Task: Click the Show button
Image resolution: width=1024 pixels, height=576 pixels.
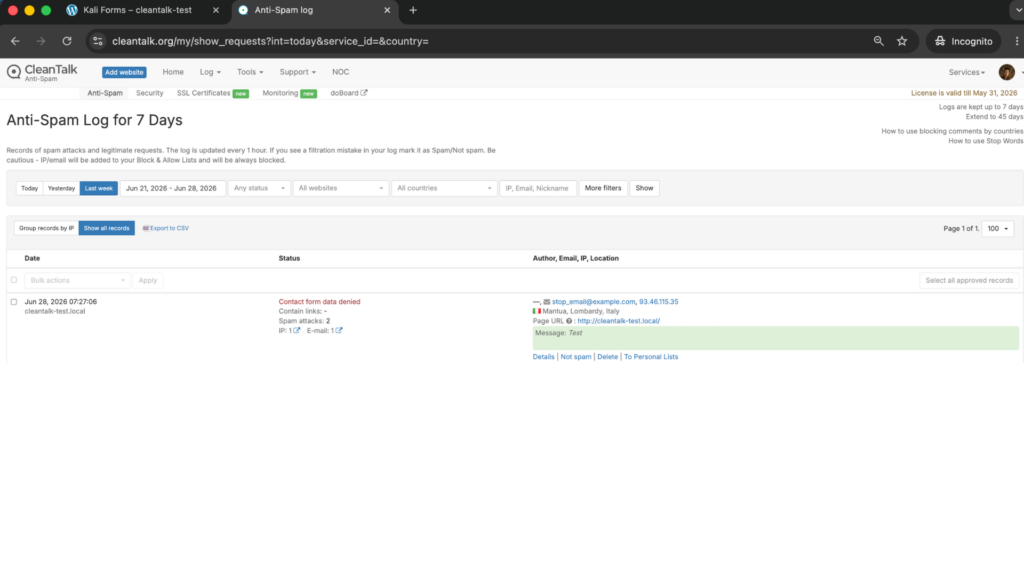Action: 644,188
